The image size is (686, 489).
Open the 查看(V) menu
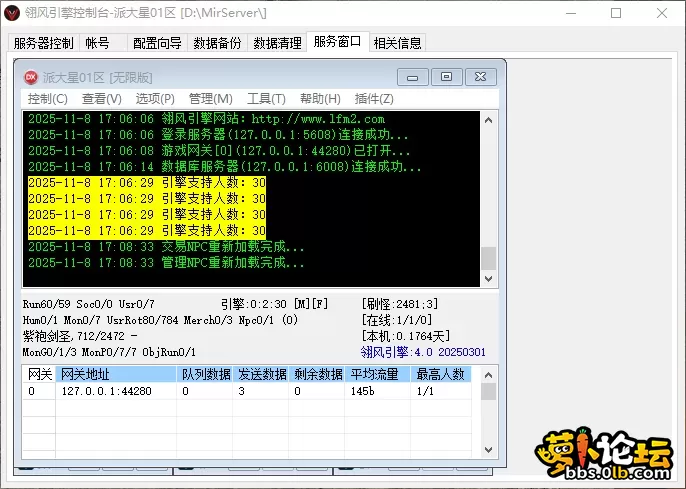click(x=102, y=99)
